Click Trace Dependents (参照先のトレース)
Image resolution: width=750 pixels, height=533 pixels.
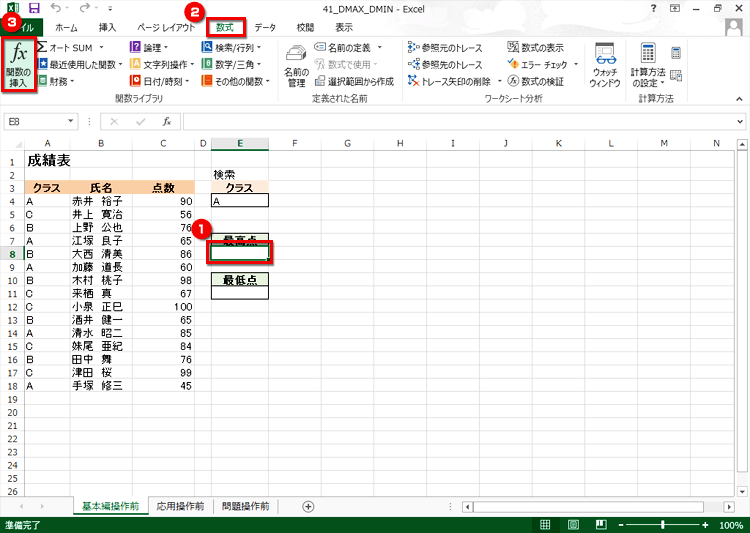pos(445,64)
